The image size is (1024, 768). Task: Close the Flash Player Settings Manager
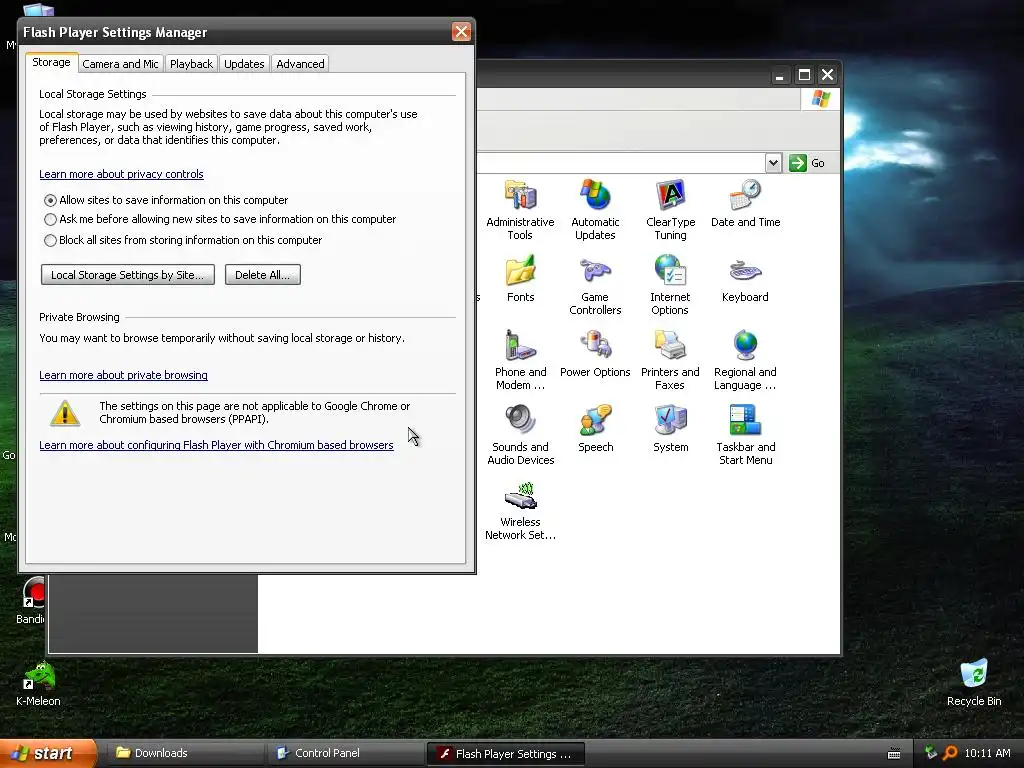pyautogui.click(x=461, y=31)
